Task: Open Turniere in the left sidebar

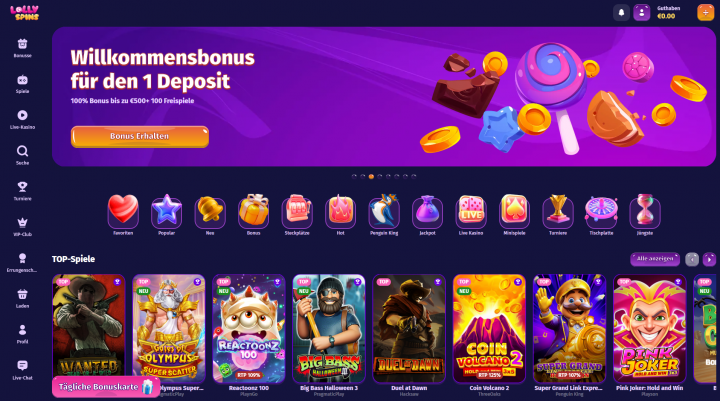Action: pos(22,191)
